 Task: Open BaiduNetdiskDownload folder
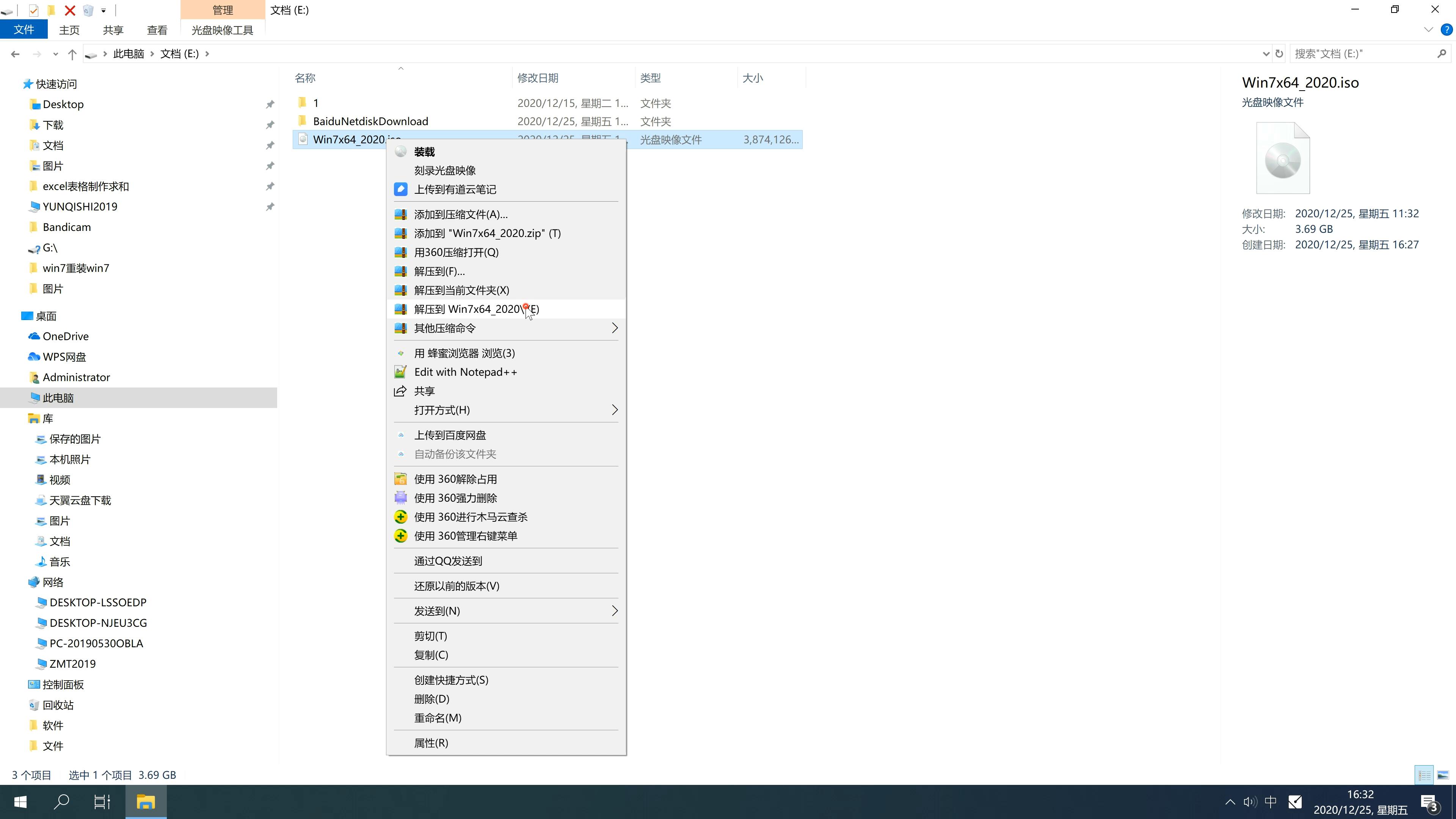(x=370, y=121)
